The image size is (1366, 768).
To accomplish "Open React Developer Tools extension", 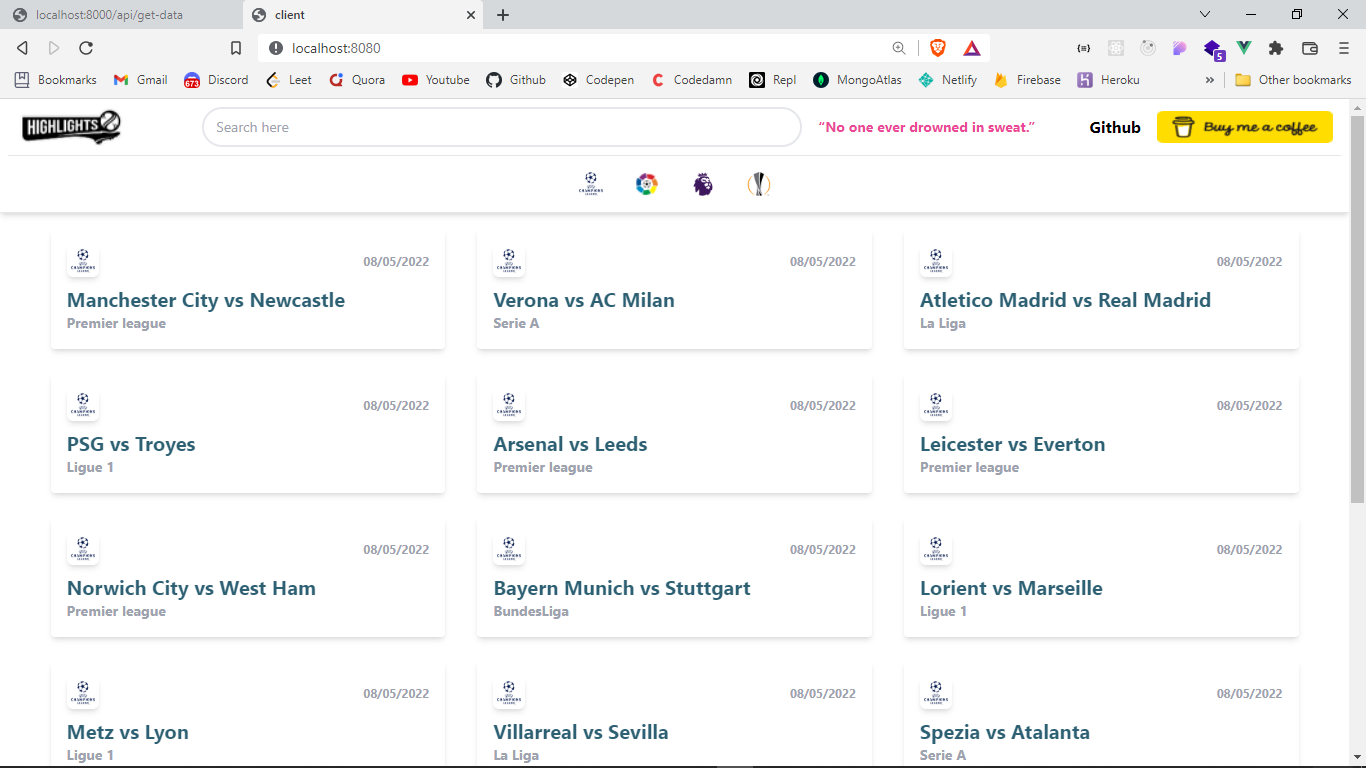I will pyautogui.click(x=1116, y=48).
